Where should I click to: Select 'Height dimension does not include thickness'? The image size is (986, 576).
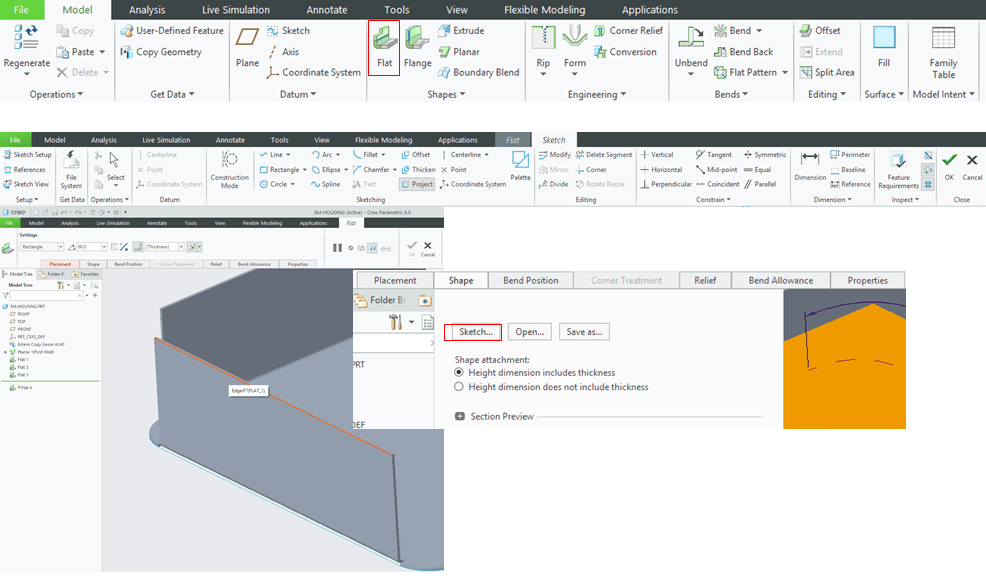[x=459, y=386]
